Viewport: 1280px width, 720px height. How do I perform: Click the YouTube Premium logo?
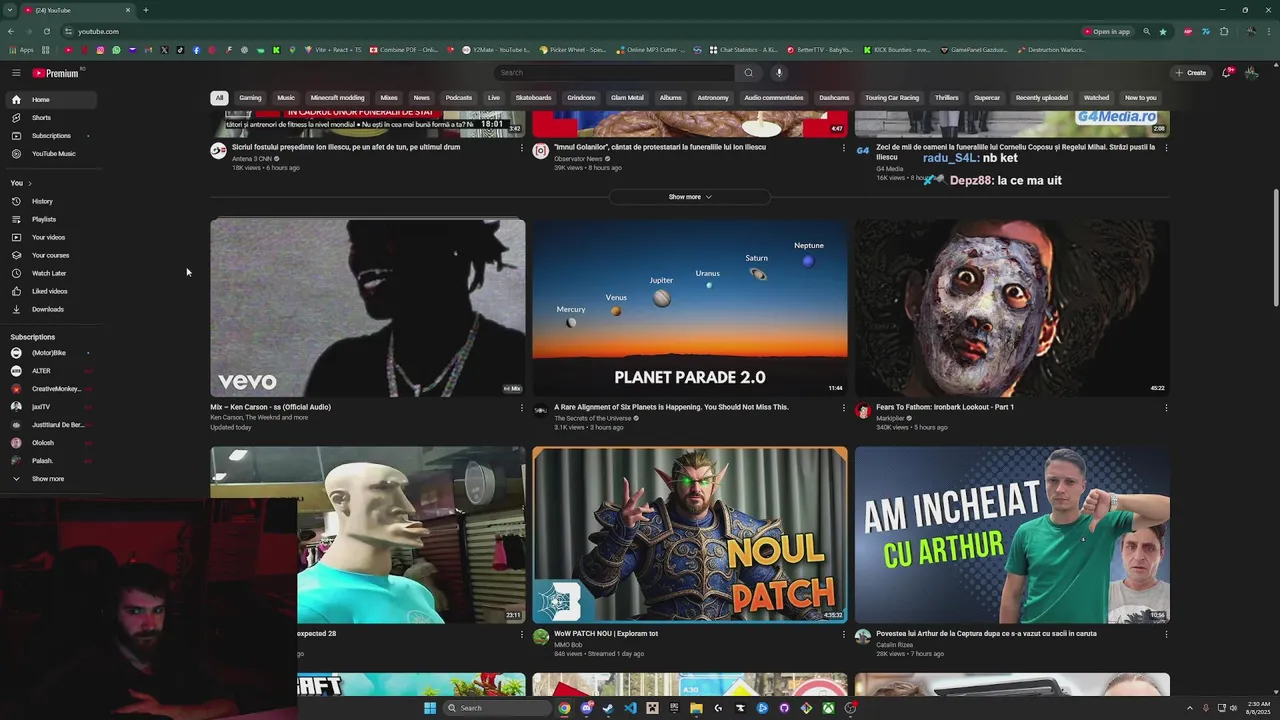[55, 73]
